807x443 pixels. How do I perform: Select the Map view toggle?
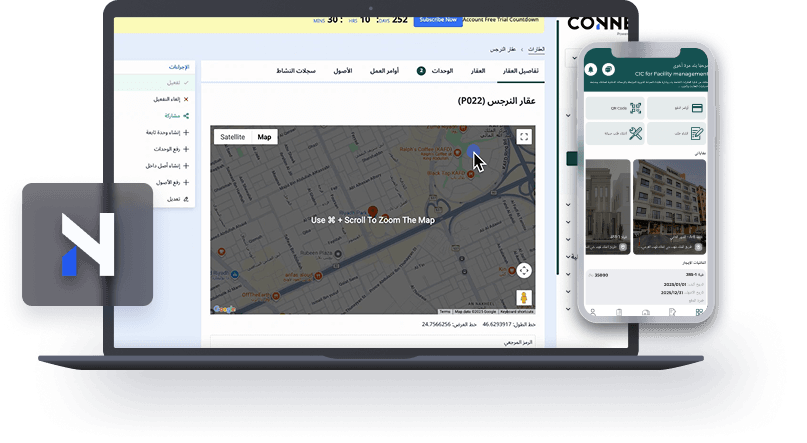(x=264, y=137)
